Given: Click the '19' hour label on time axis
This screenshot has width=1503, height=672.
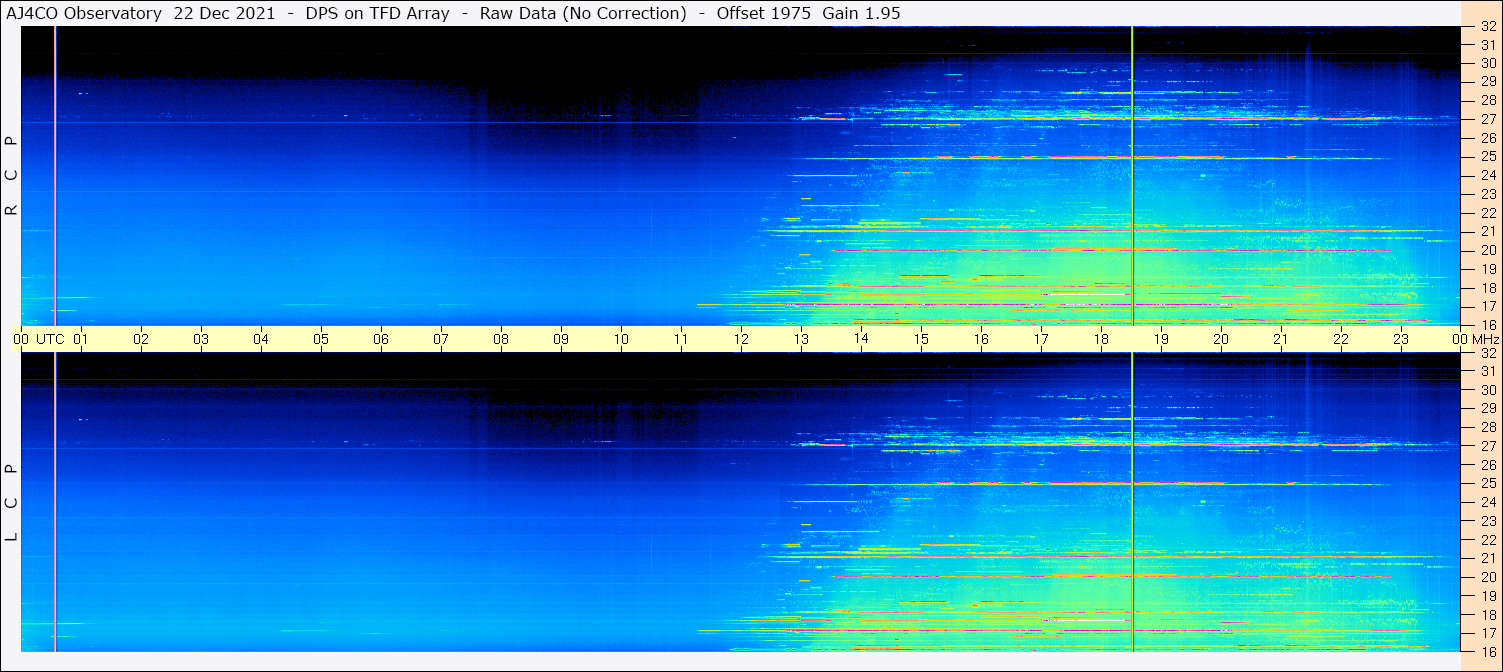Looking at the screenshot, I should point(1161,339).
